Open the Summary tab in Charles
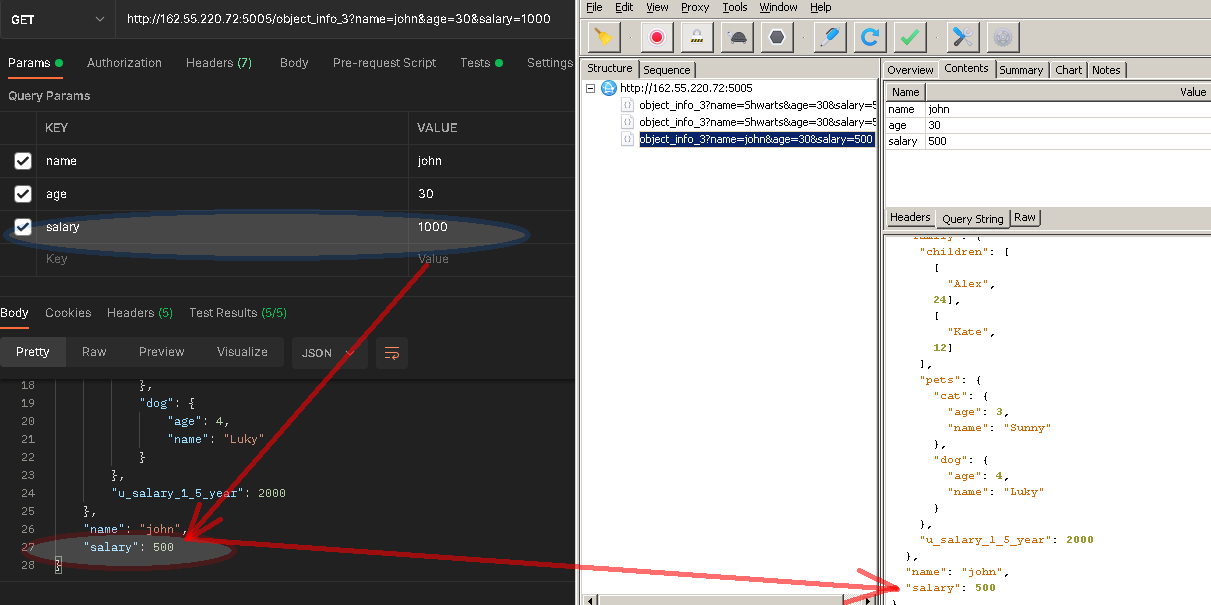Viewport: 1211px width, 605px height. pos(1021,70)
